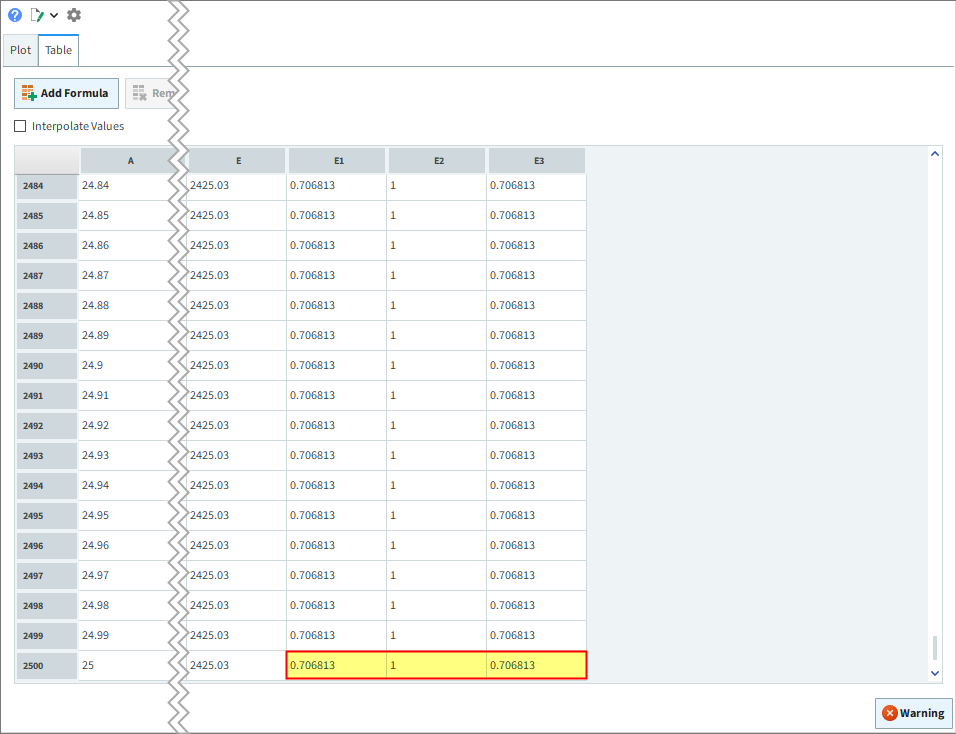Click the E3 cell in row 2498
956x734 pixels.
(x=537, y=605)
